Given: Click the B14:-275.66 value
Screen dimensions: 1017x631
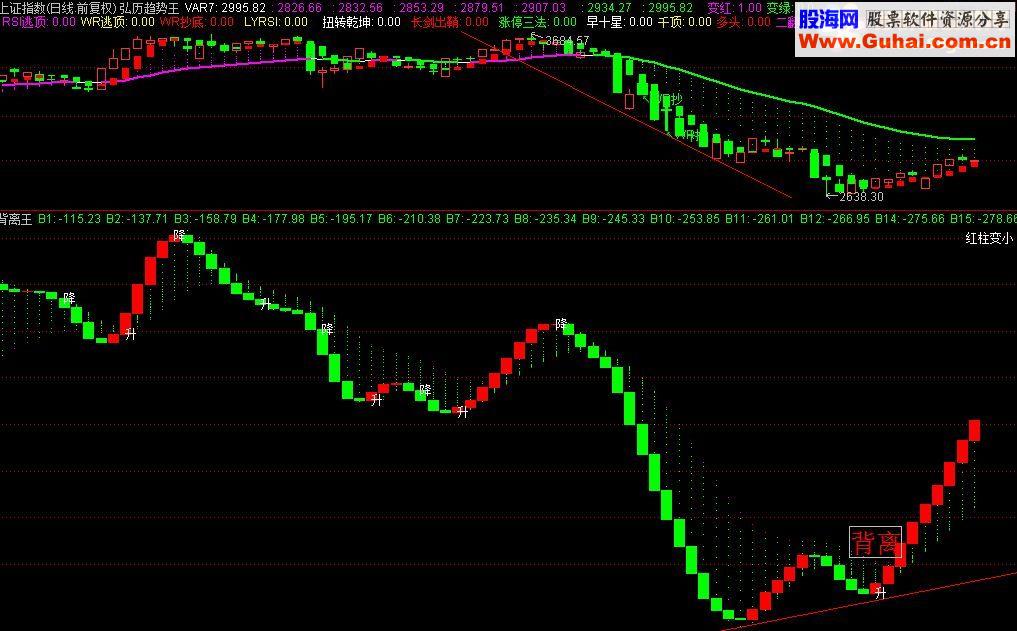Looking at the screenshot, I should (910, 219).
